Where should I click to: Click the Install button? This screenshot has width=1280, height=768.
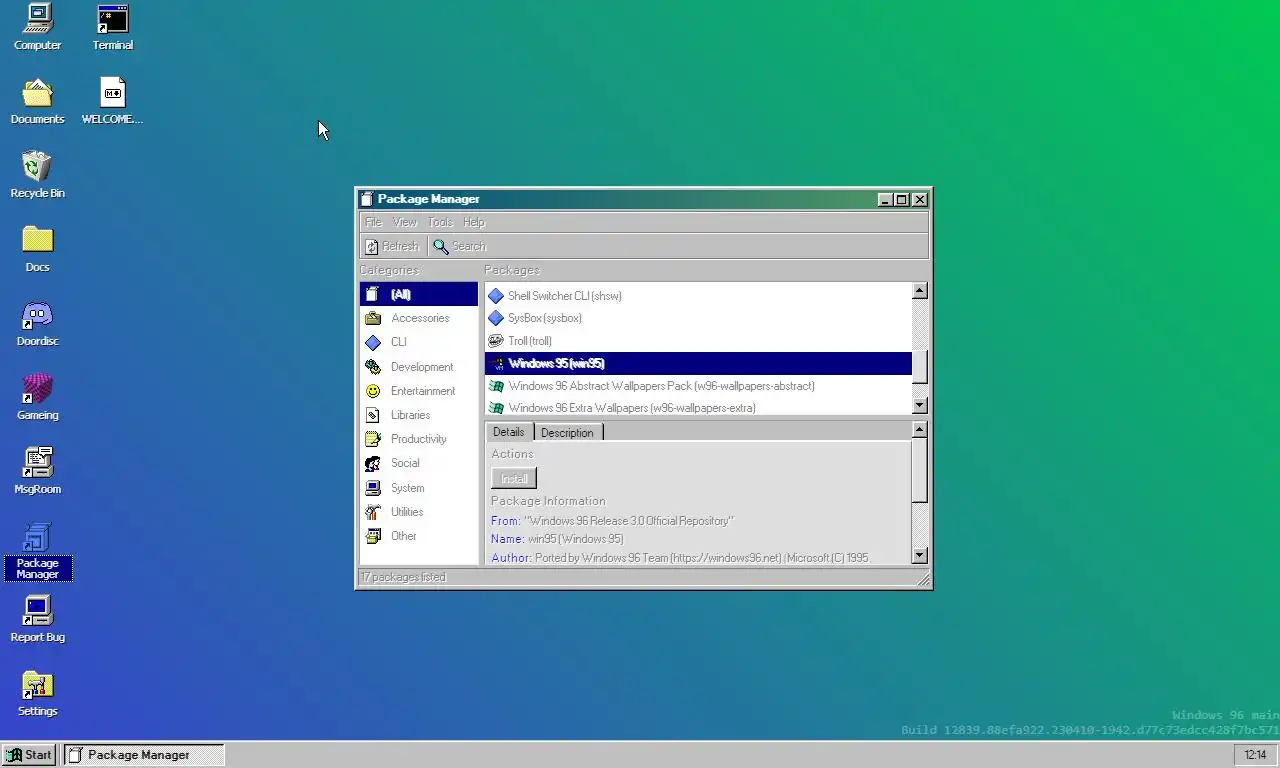[514, 478]
